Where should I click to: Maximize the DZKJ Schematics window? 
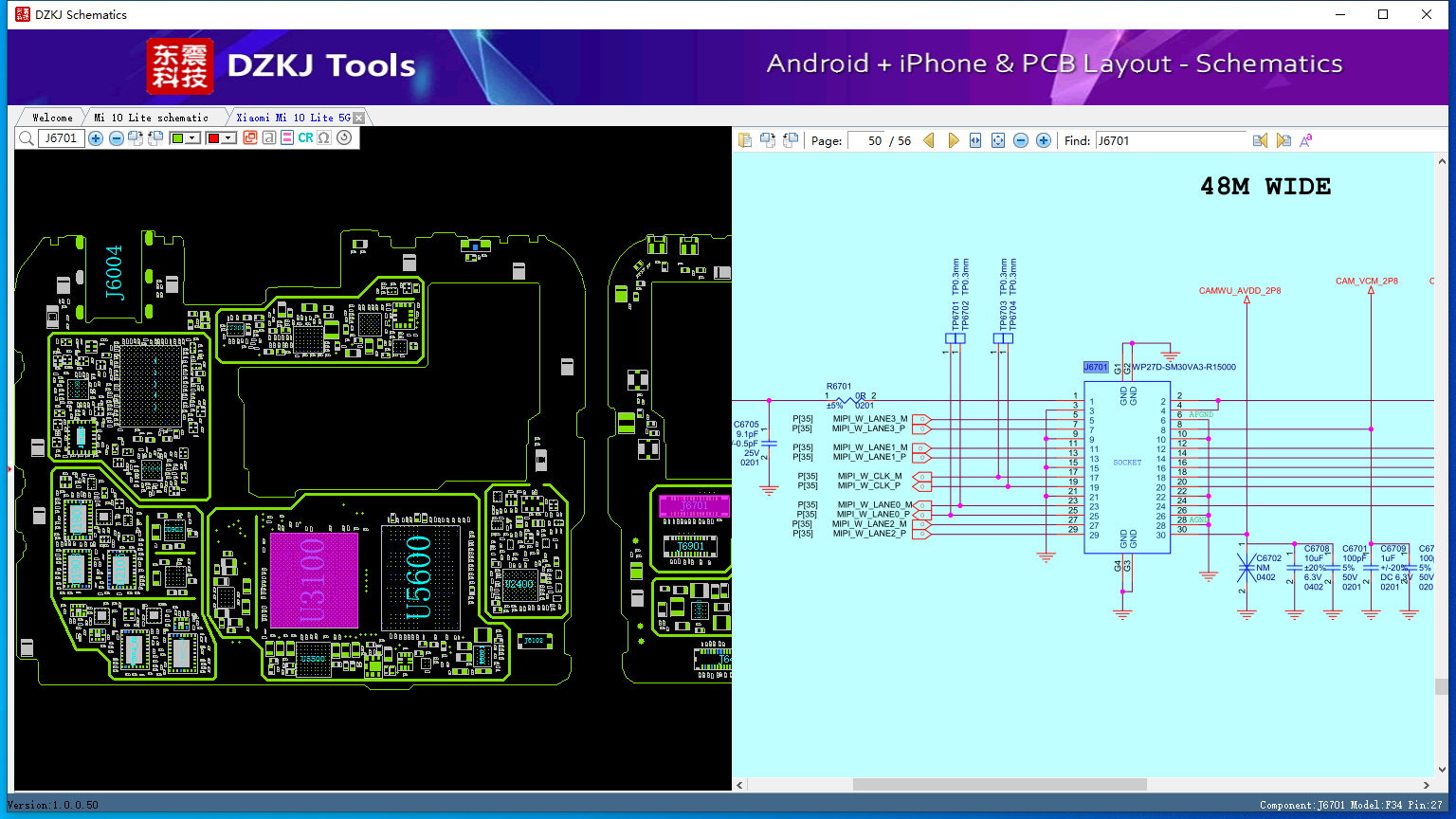point(1383,14)
